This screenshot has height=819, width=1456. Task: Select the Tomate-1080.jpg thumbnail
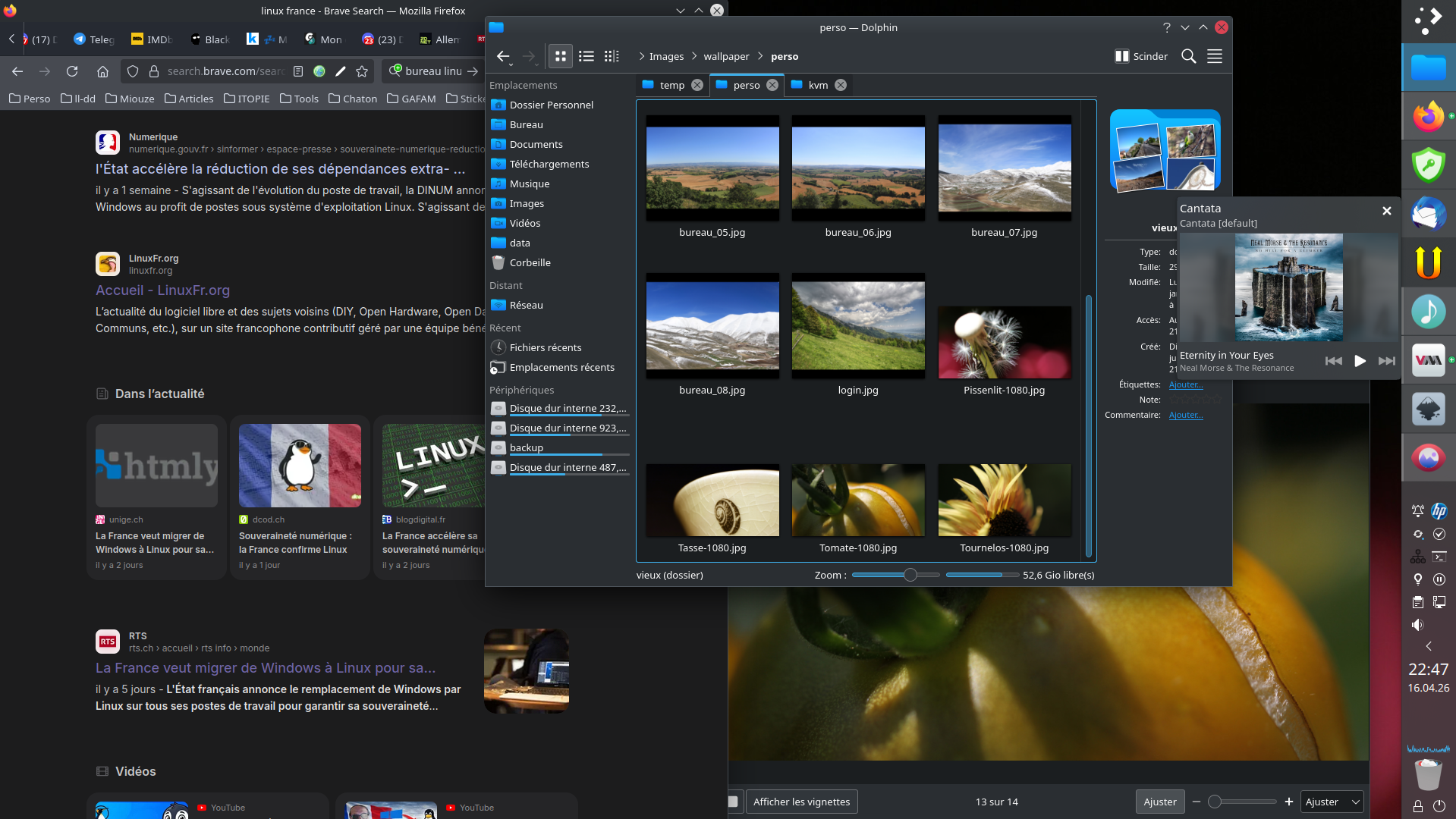(858, 501)
